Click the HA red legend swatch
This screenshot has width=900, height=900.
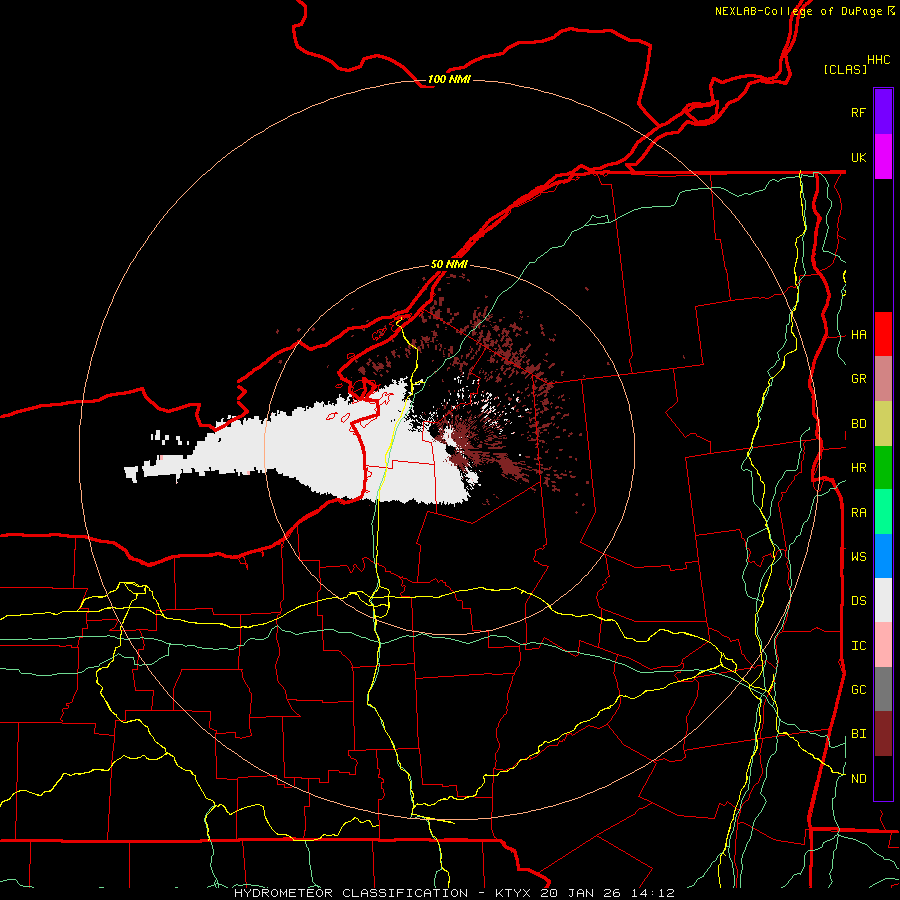[883, 334]
